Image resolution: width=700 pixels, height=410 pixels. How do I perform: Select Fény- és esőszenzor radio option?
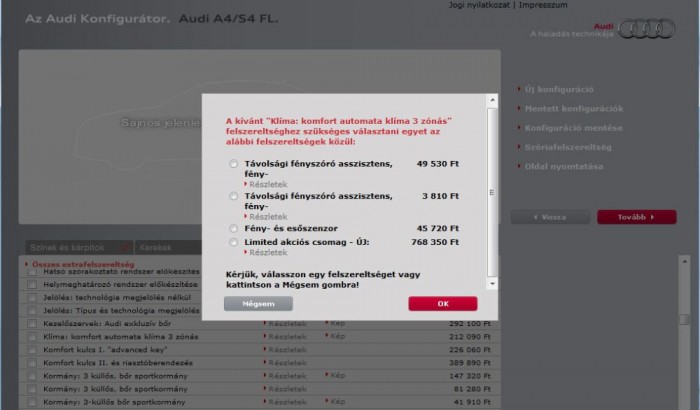[233, 229]
